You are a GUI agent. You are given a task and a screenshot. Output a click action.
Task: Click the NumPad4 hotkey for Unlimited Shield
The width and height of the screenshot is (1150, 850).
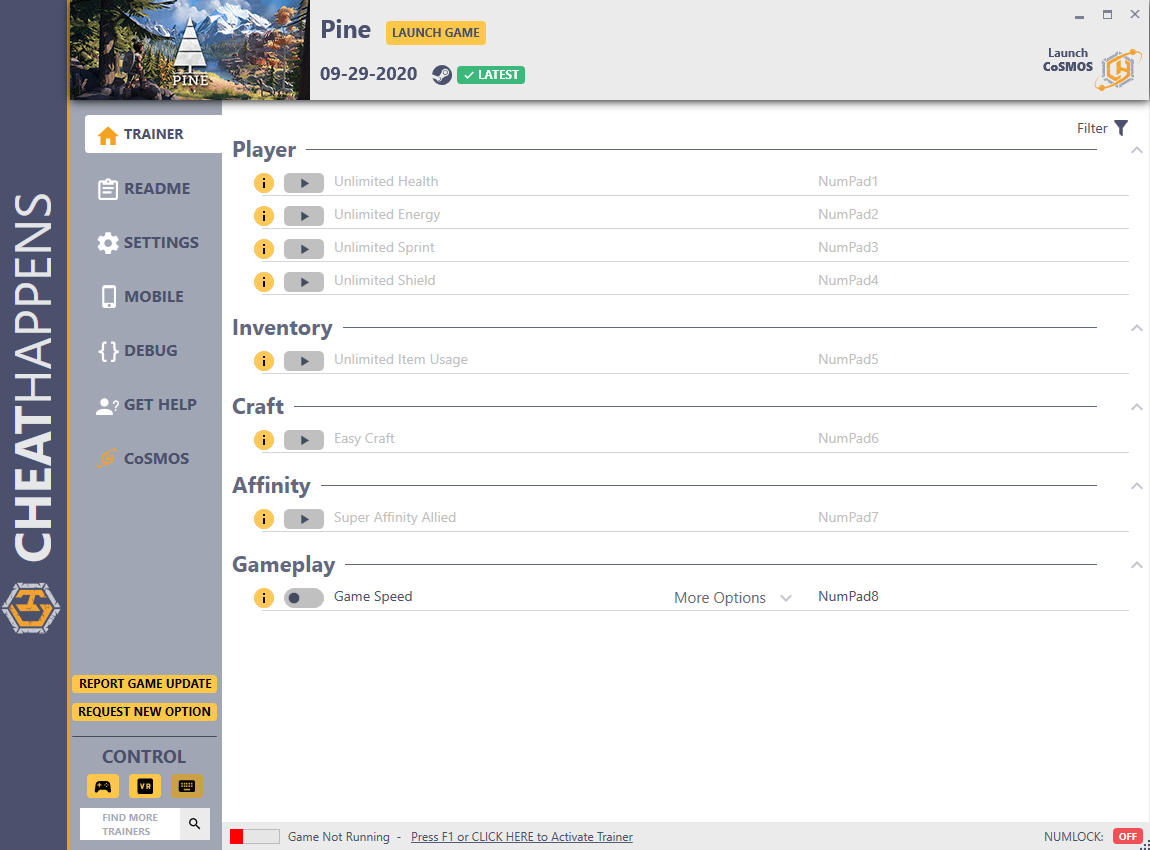[848, 280]
